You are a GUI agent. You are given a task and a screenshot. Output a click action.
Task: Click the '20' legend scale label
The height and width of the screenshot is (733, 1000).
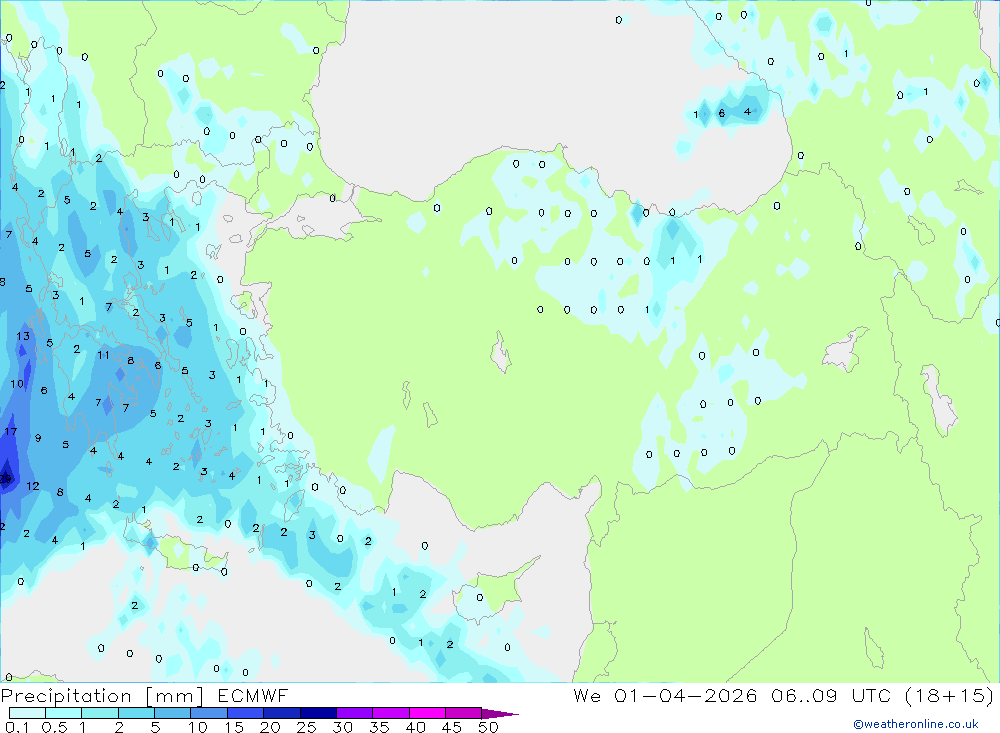click(x=270, y=727)
